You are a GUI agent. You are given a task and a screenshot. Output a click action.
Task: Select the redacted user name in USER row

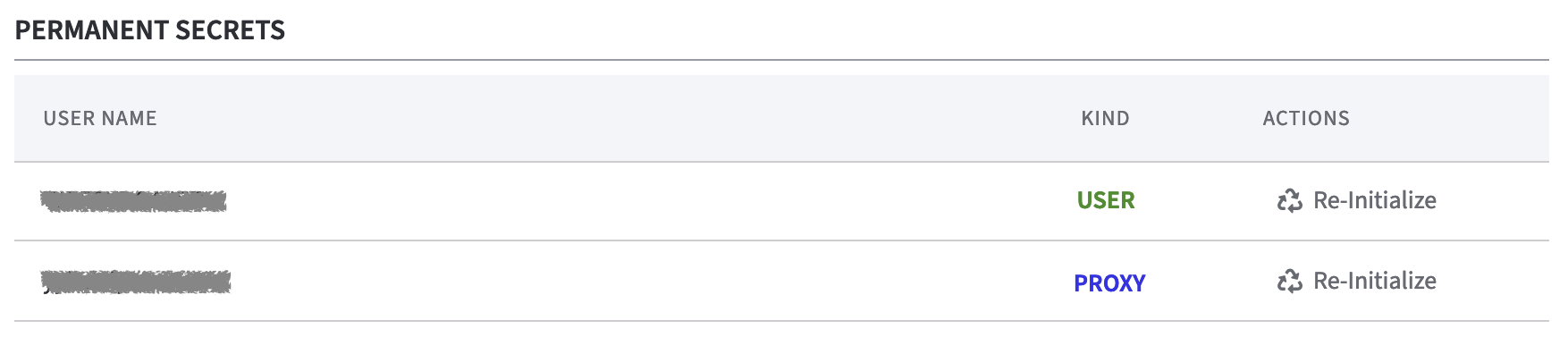click(133, 201)
